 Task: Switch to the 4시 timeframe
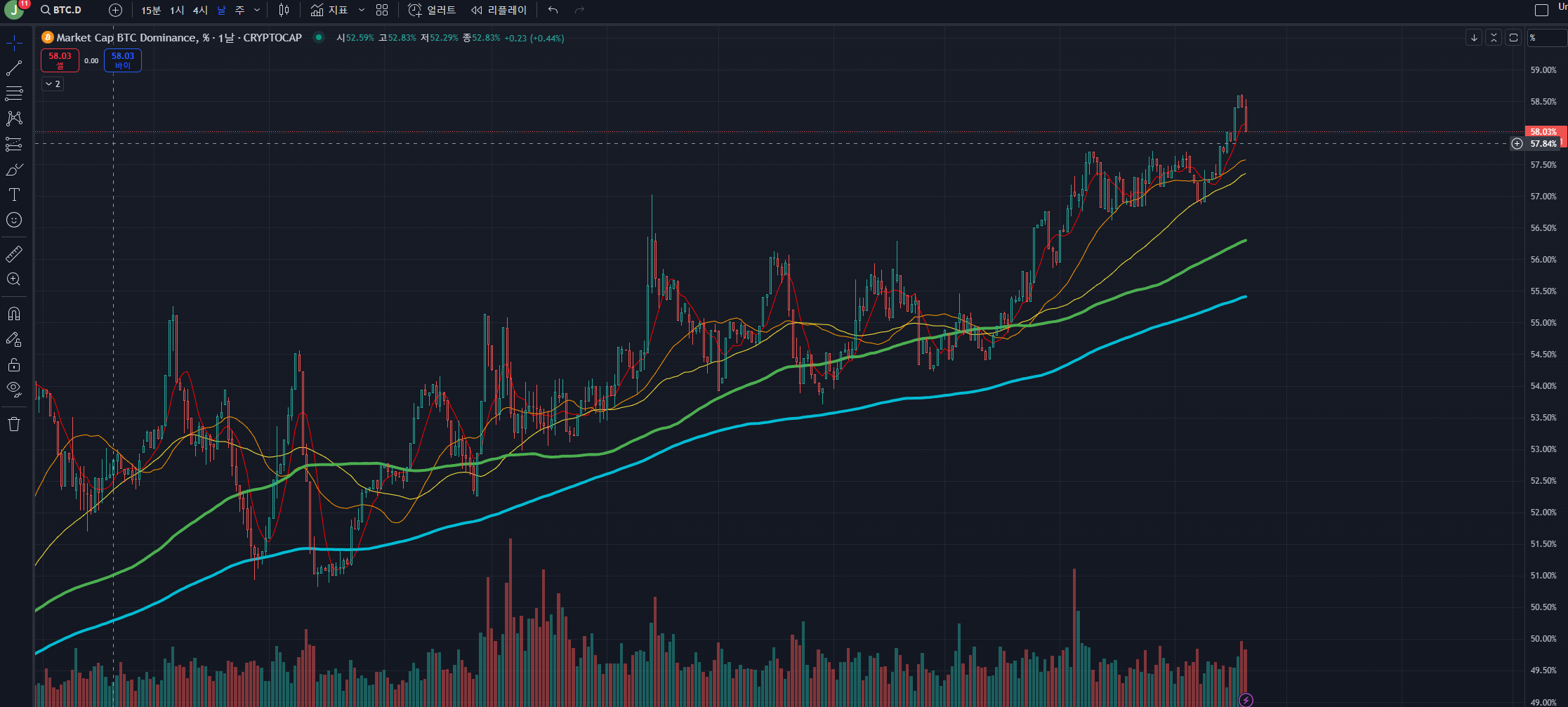coord(200,10)
